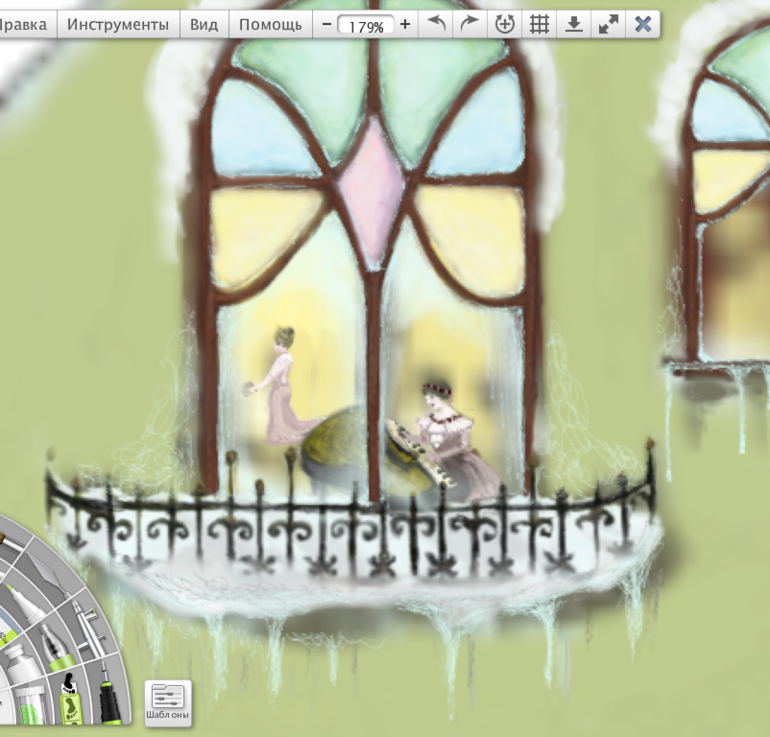Open the Помощь menu
This screenshot has width=770, height=737.
(x=270, y=24)
